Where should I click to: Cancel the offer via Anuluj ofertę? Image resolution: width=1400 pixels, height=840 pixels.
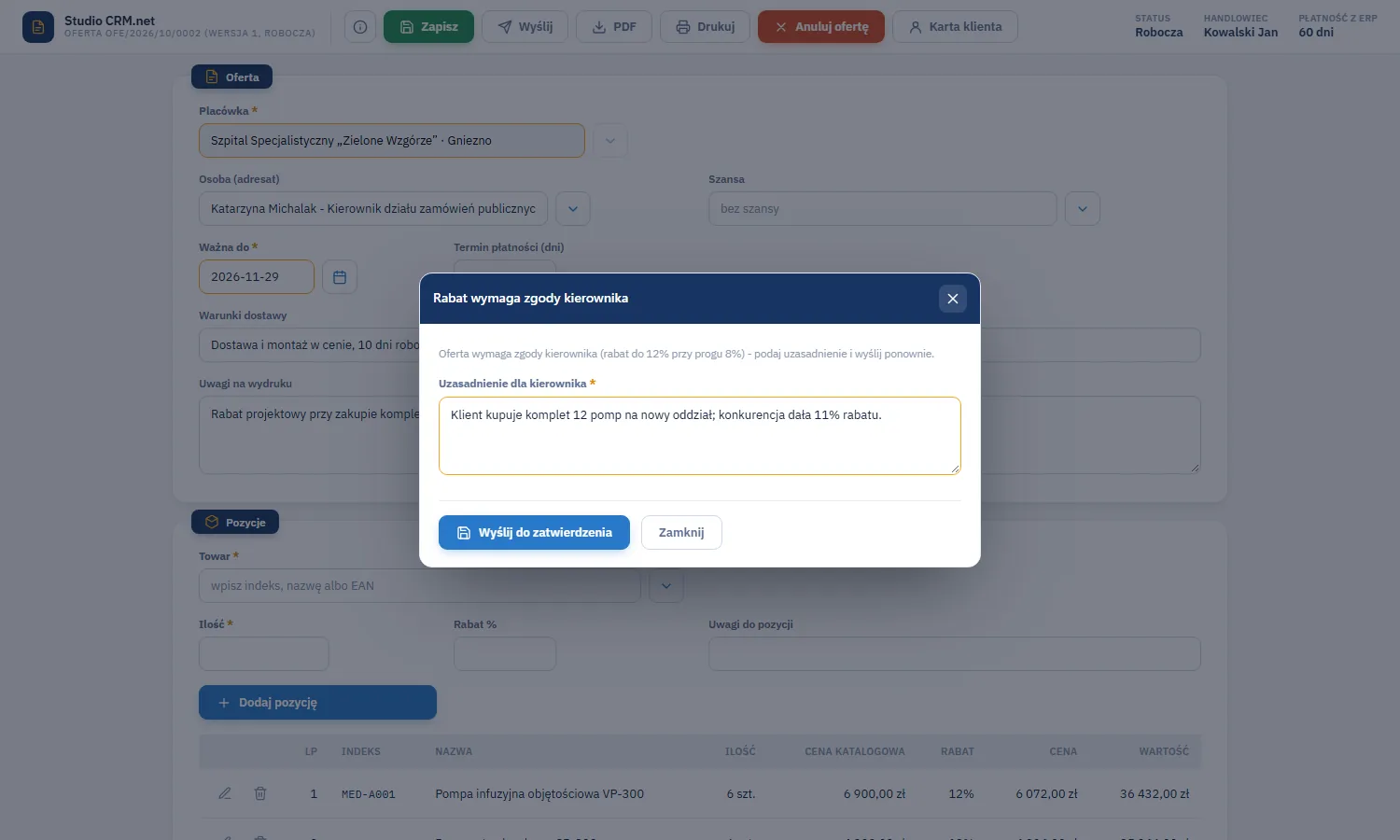click(821, 27)
